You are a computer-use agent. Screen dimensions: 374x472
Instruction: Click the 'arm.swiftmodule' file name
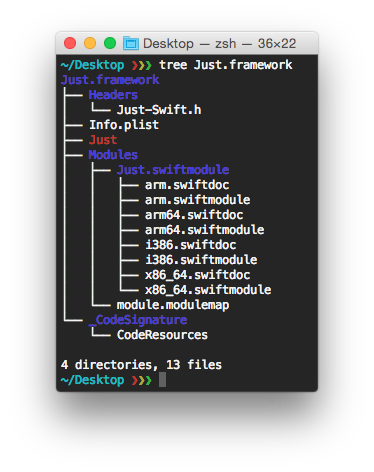coord(198,200)
